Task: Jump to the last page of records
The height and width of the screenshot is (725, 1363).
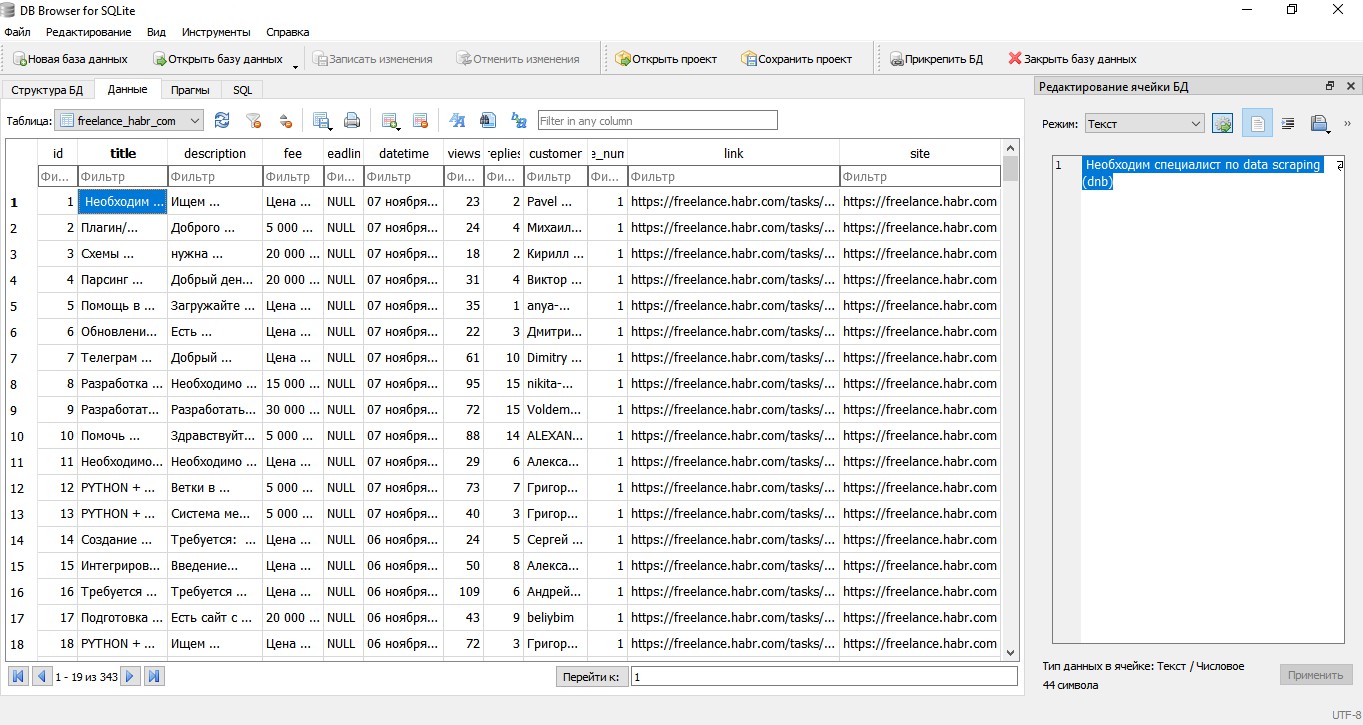Action: 154,677
